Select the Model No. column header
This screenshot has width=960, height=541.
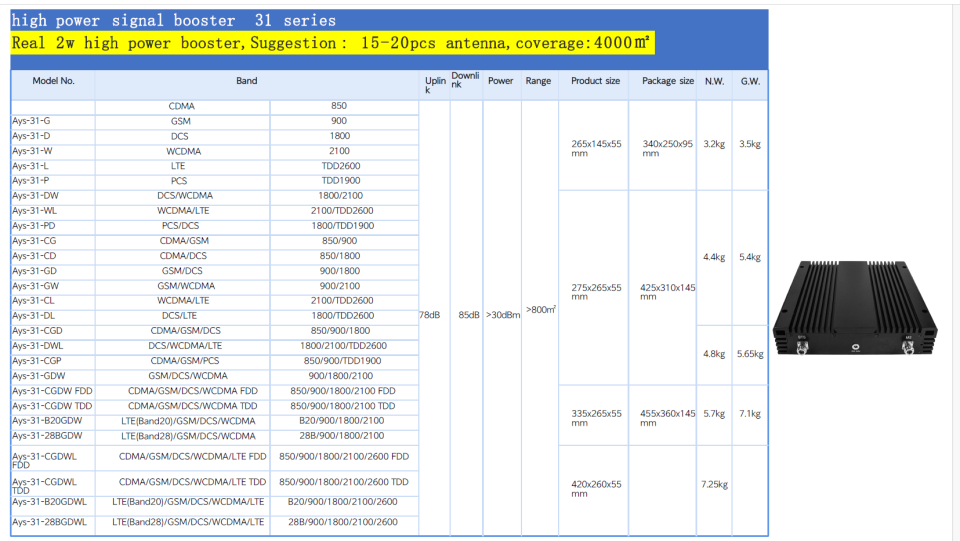tap(53, 81)
